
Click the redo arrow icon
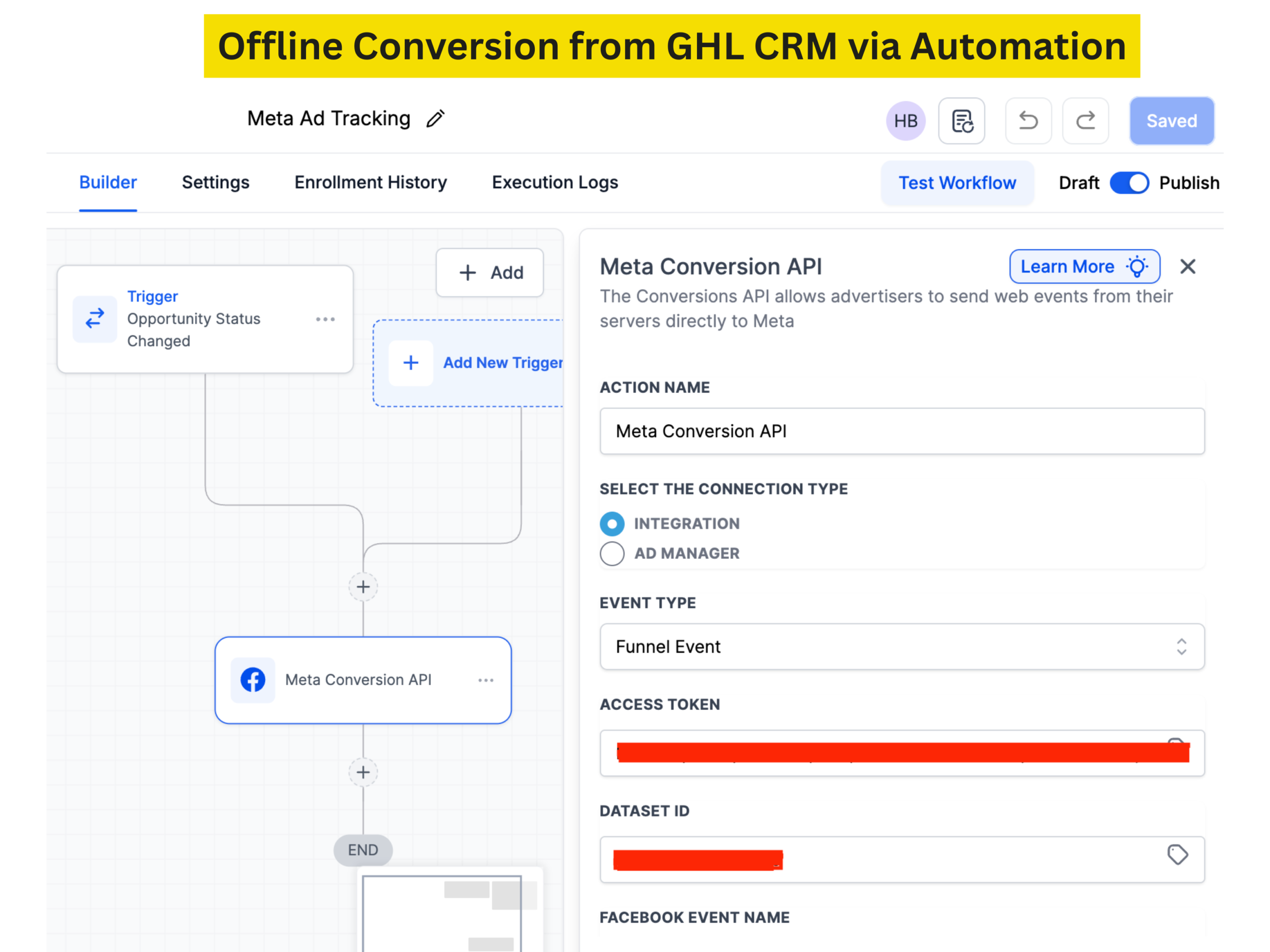[x=1085, y=121]
